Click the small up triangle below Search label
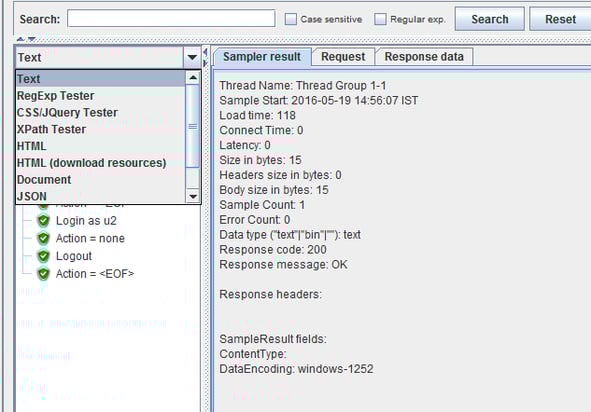This screenshot has width=591, height=412. (x=20, y=38)
